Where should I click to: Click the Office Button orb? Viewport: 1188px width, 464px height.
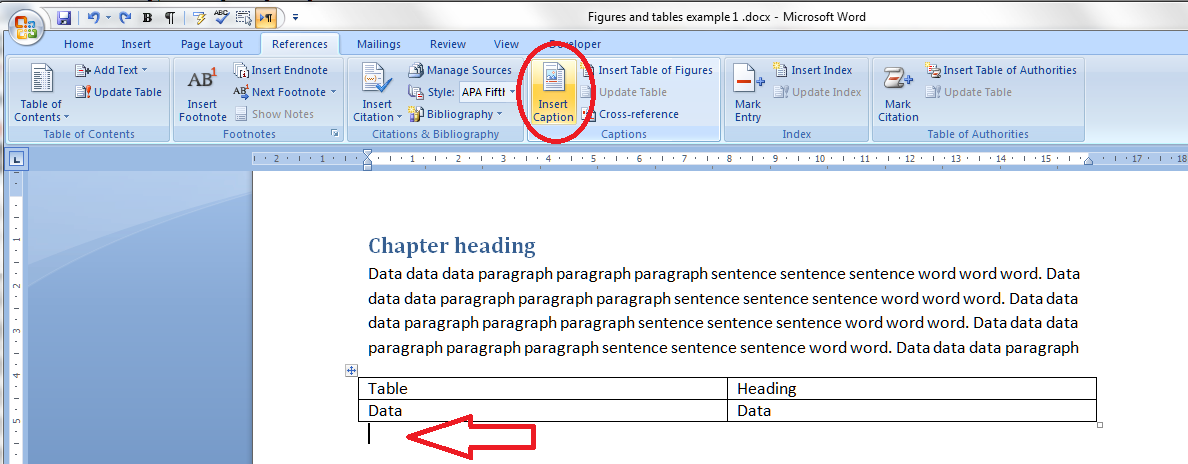click(26, 25)
